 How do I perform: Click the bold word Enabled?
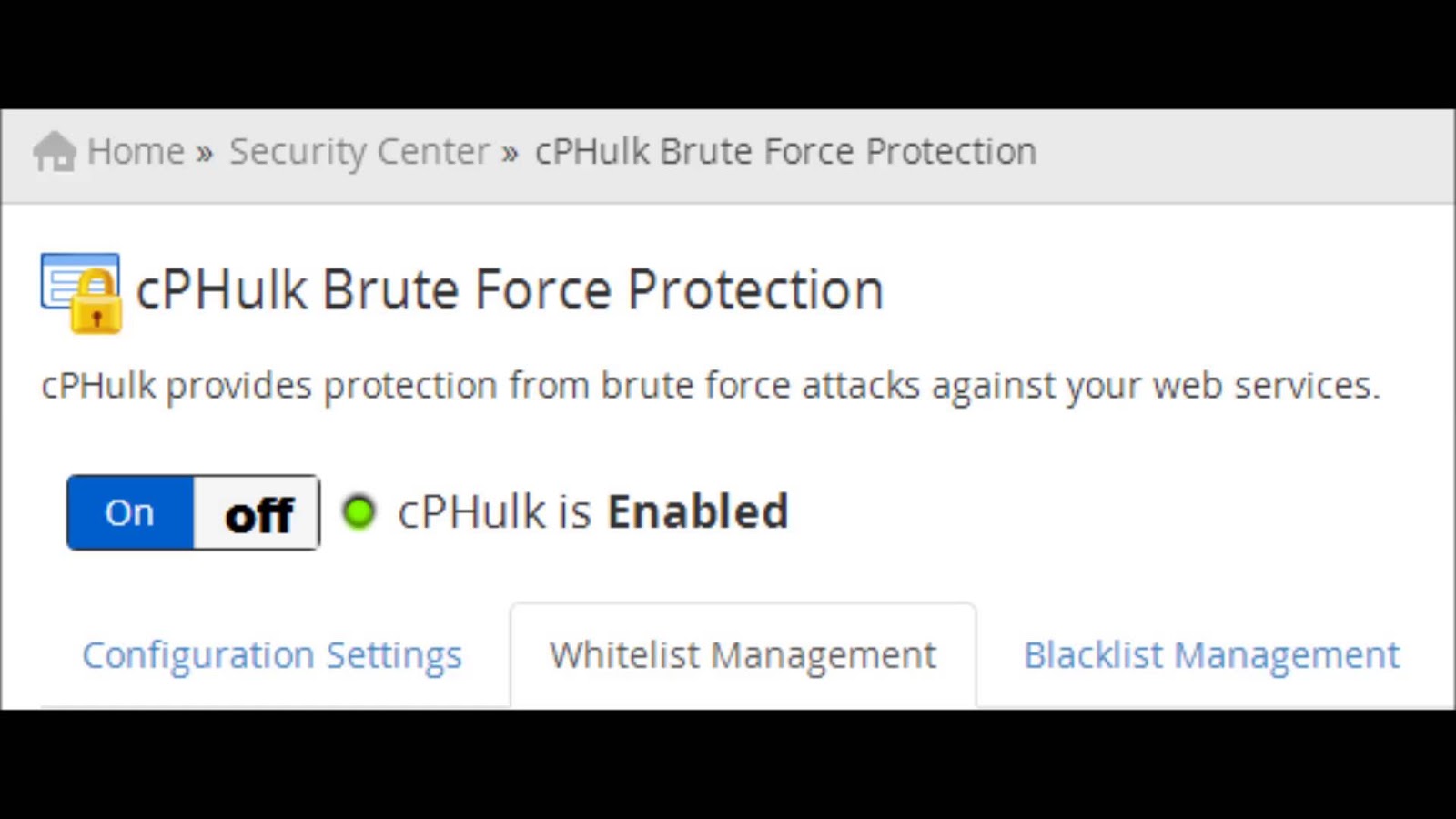[698, 511]
